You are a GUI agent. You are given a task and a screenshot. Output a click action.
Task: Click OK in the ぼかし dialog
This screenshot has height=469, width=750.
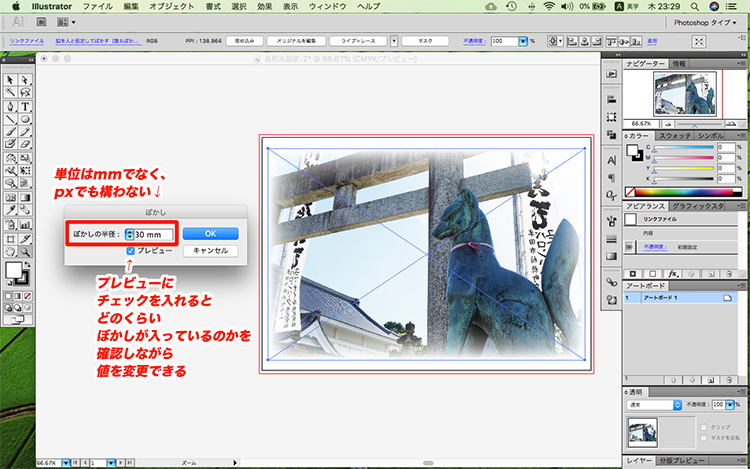coord(210,233)
